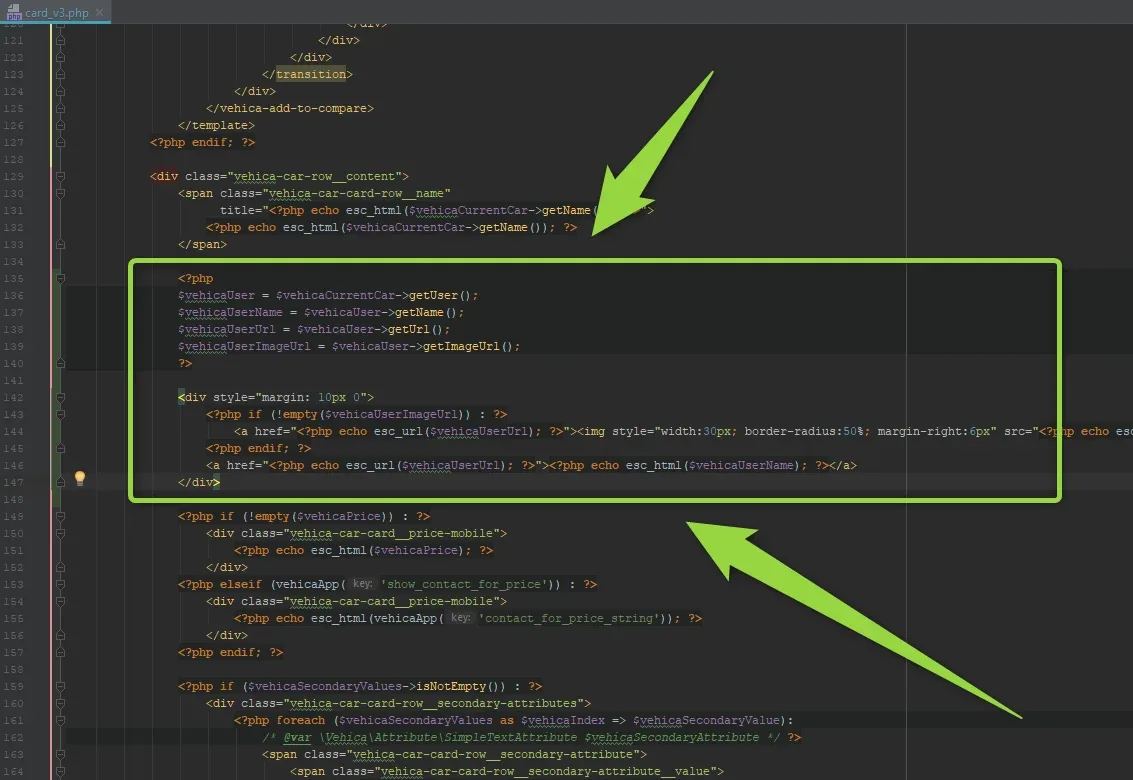Collapse the span block fold on line 130

click(x=61, y=193)
